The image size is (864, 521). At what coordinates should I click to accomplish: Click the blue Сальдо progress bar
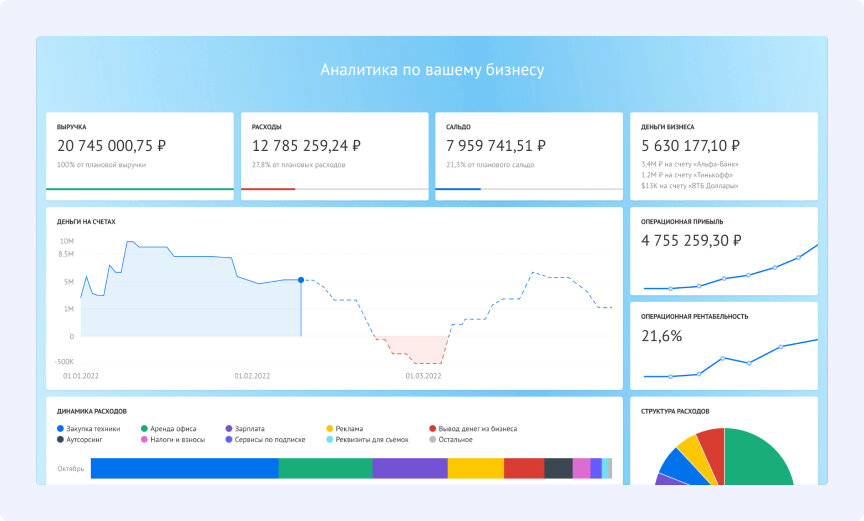(x=458, y=189)
